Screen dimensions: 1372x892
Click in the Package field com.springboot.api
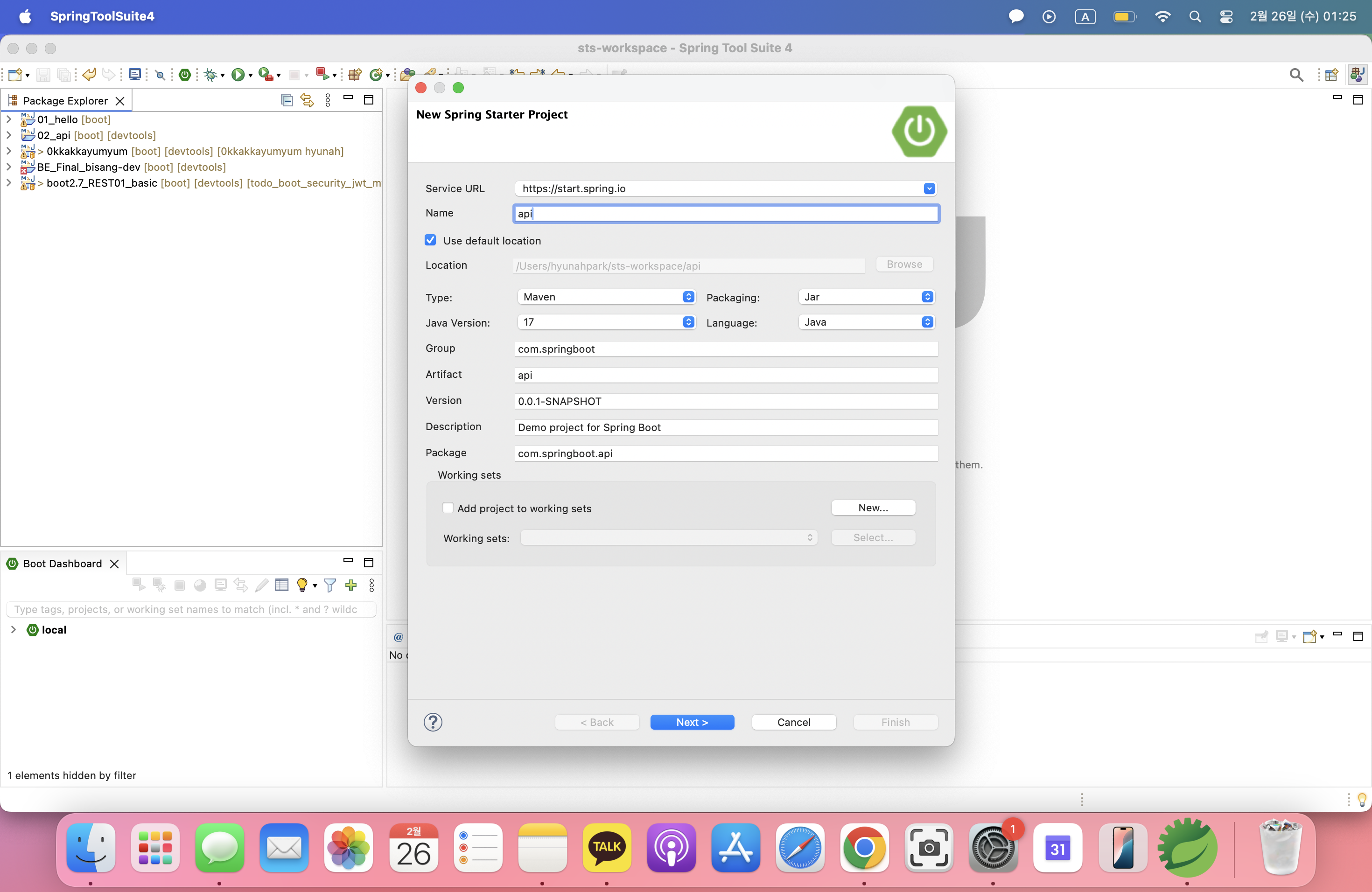(x=726, y=453)
